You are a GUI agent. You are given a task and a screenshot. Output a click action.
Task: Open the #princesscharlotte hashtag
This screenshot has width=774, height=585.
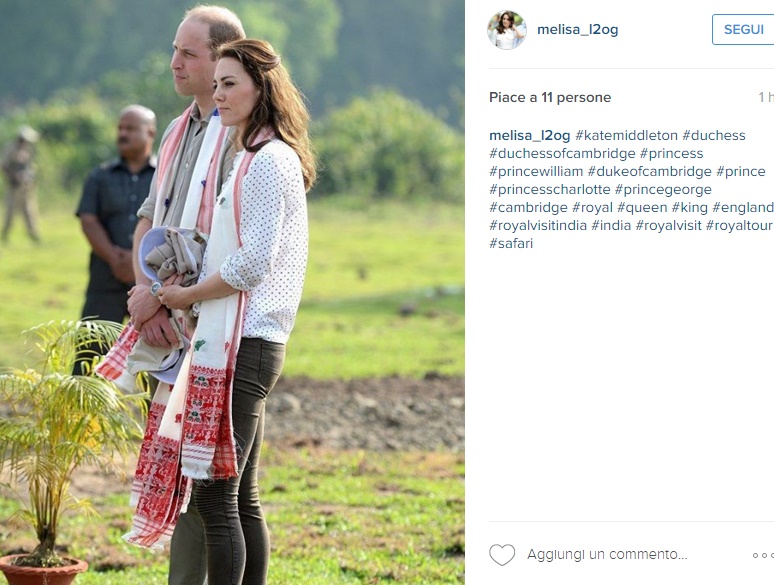549,189
